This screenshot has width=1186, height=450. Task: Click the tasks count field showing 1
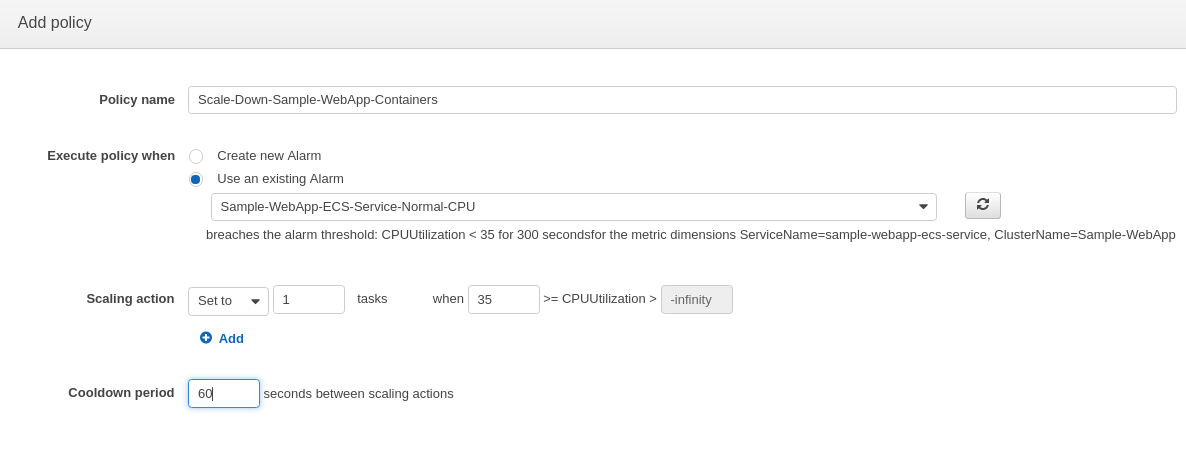(x=309, y=299)
